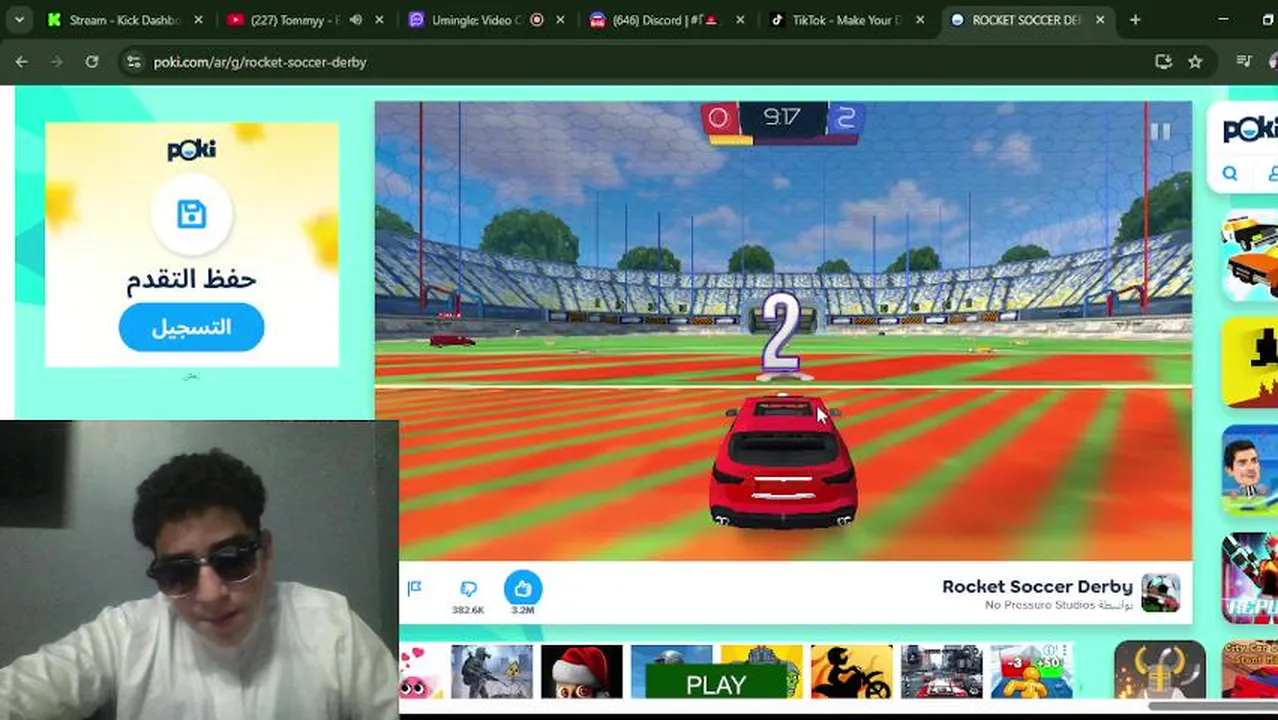Click the 3.2M likes count
1278x720 pixels.
[523, 610]
